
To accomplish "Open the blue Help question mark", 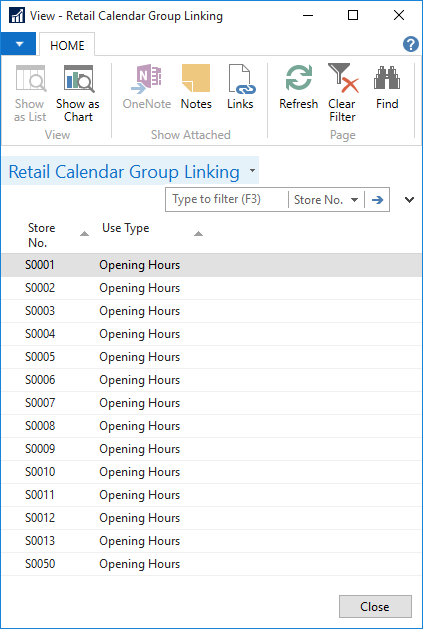I will point(411,44).
